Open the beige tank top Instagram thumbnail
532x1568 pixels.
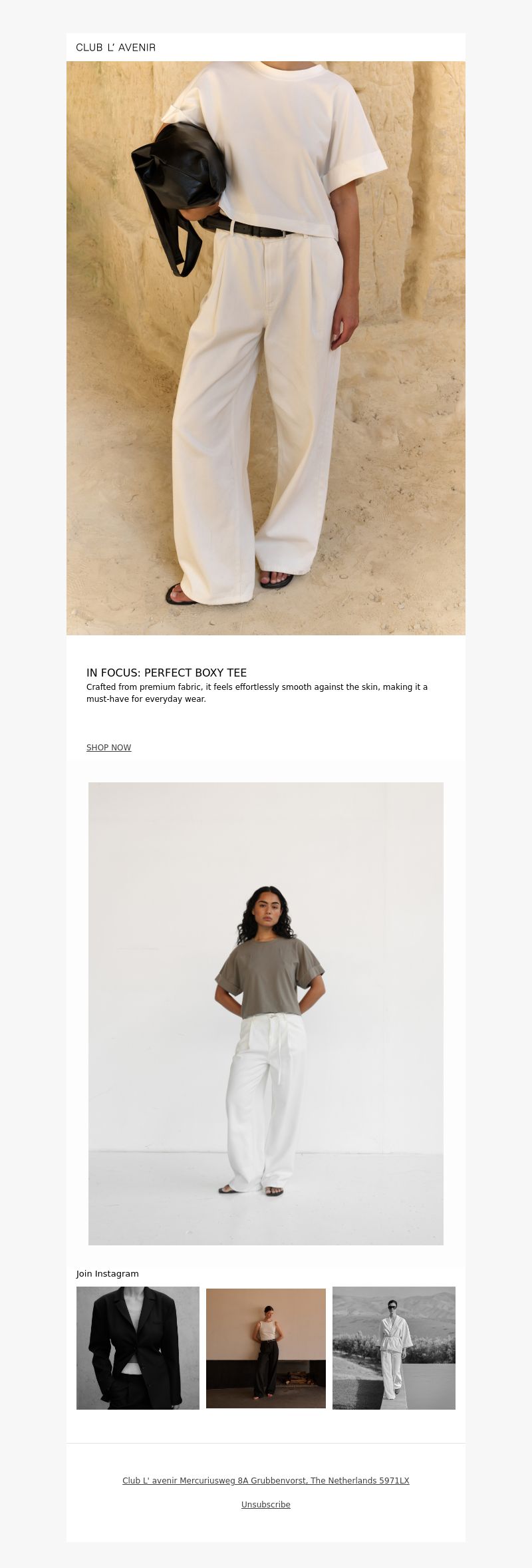266,1348
